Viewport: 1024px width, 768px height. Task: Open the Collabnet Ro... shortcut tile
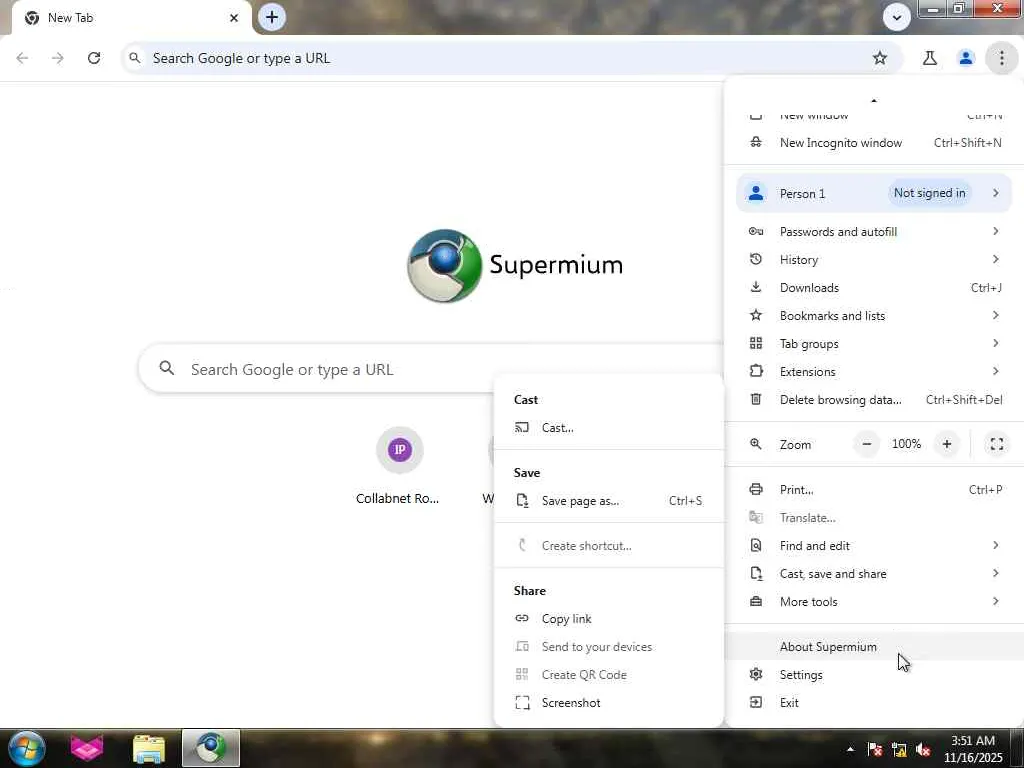(398, 467)
